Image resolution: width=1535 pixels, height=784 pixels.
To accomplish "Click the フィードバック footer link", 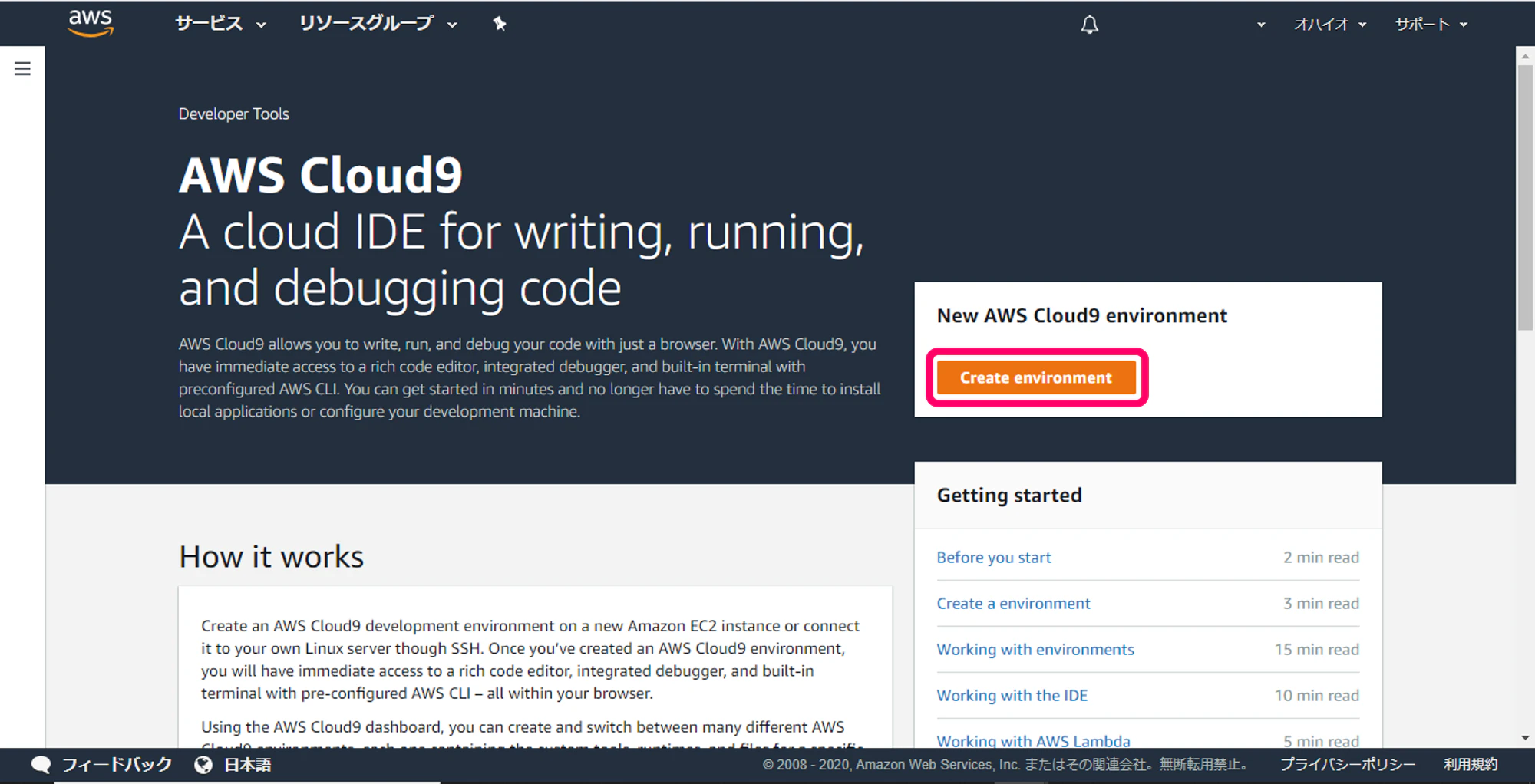I will point(117,765).
